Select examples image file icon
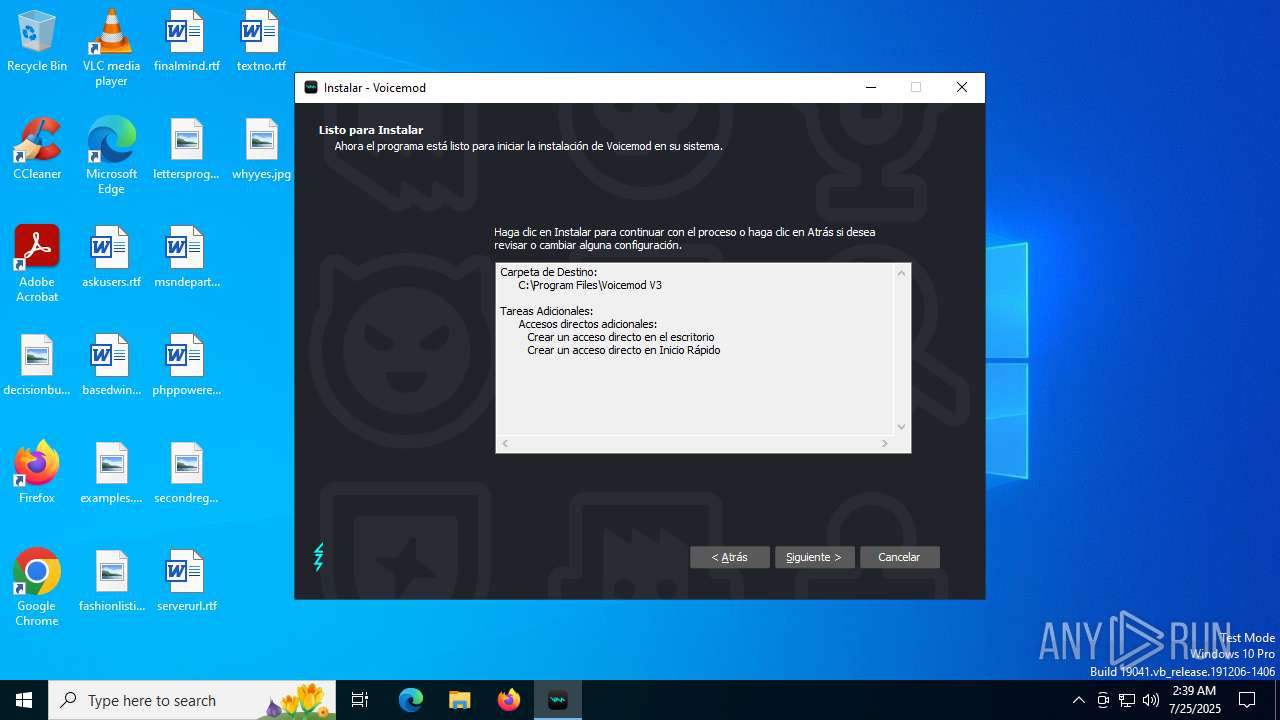Viewport: 1280px width, 720px height. (111, 474)
